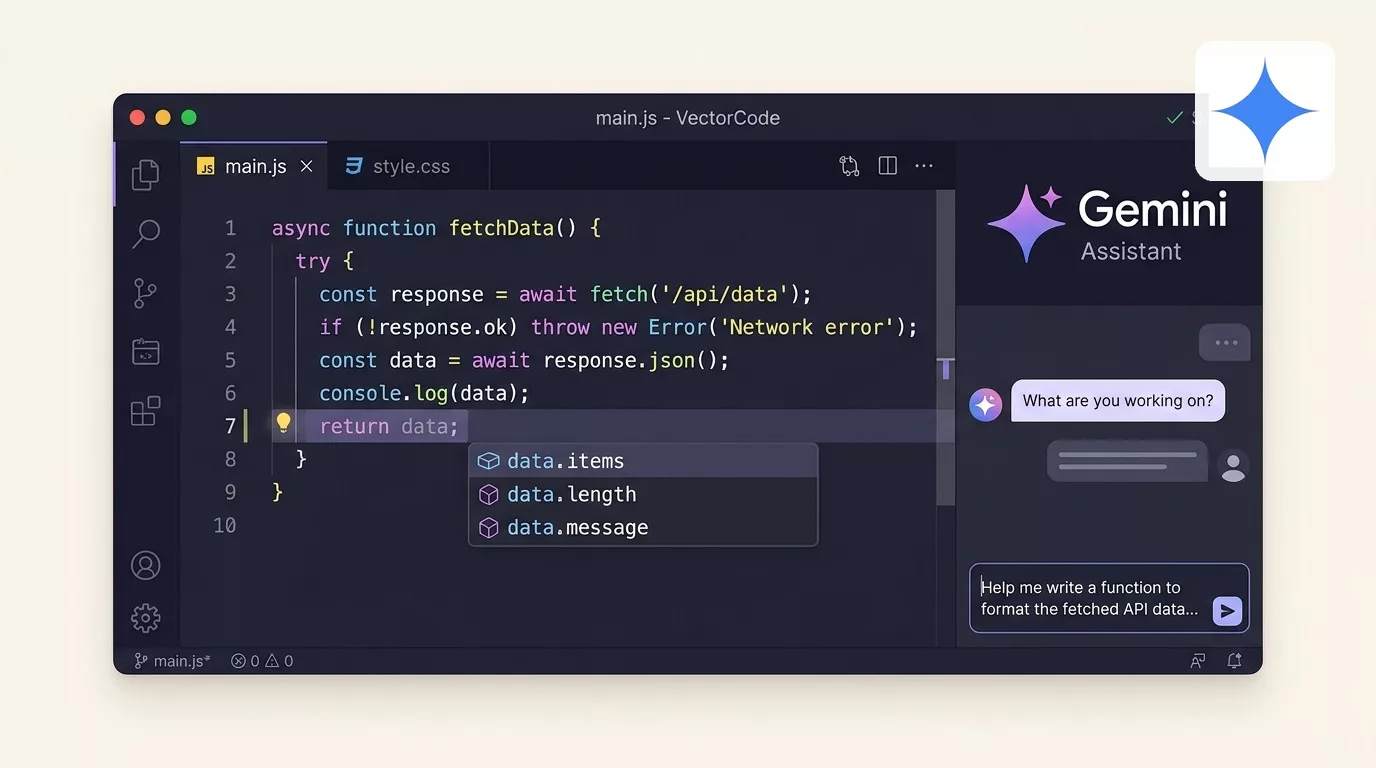Click the feedback person icon in status bar
The image size is (1376, 768).
[1197, 661]
